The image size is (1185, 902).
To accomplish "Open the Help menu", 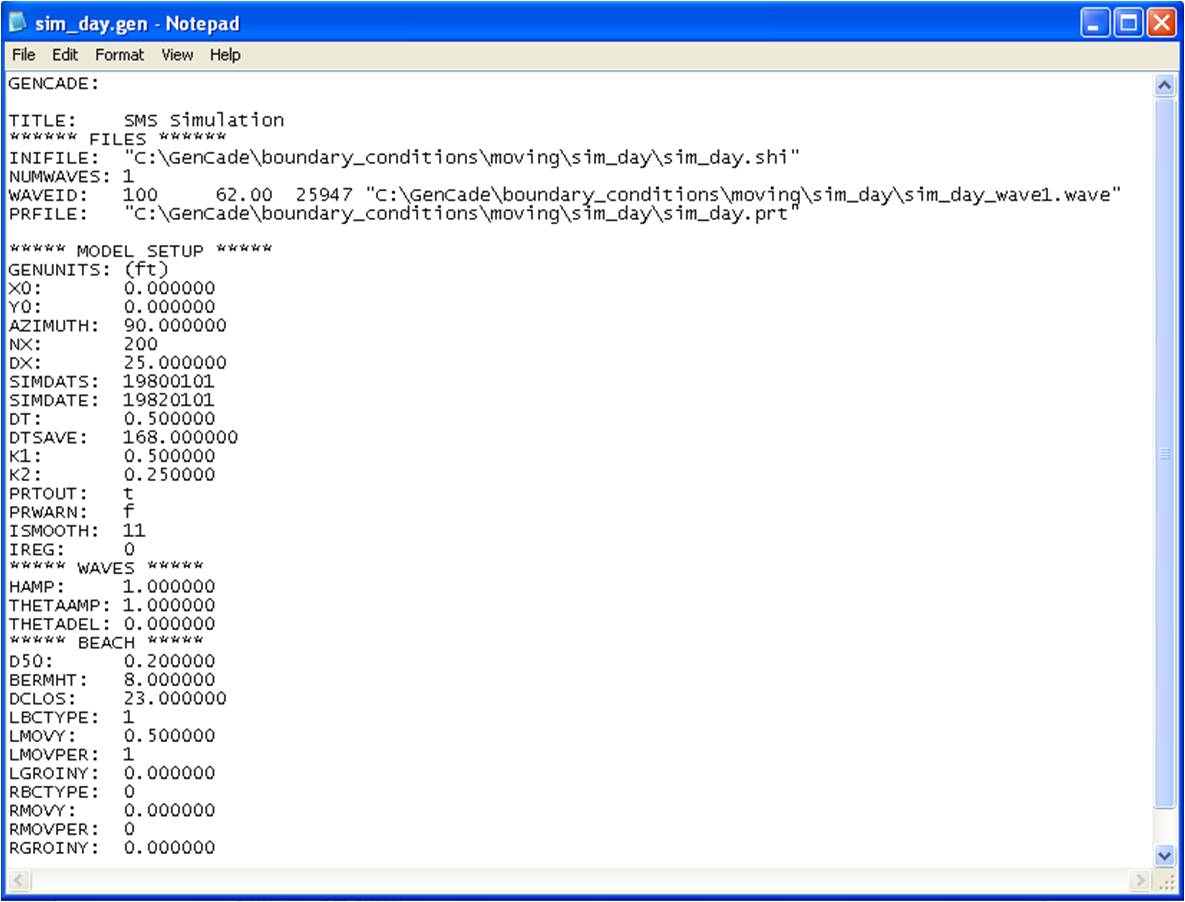I will (x=225, y=55).
